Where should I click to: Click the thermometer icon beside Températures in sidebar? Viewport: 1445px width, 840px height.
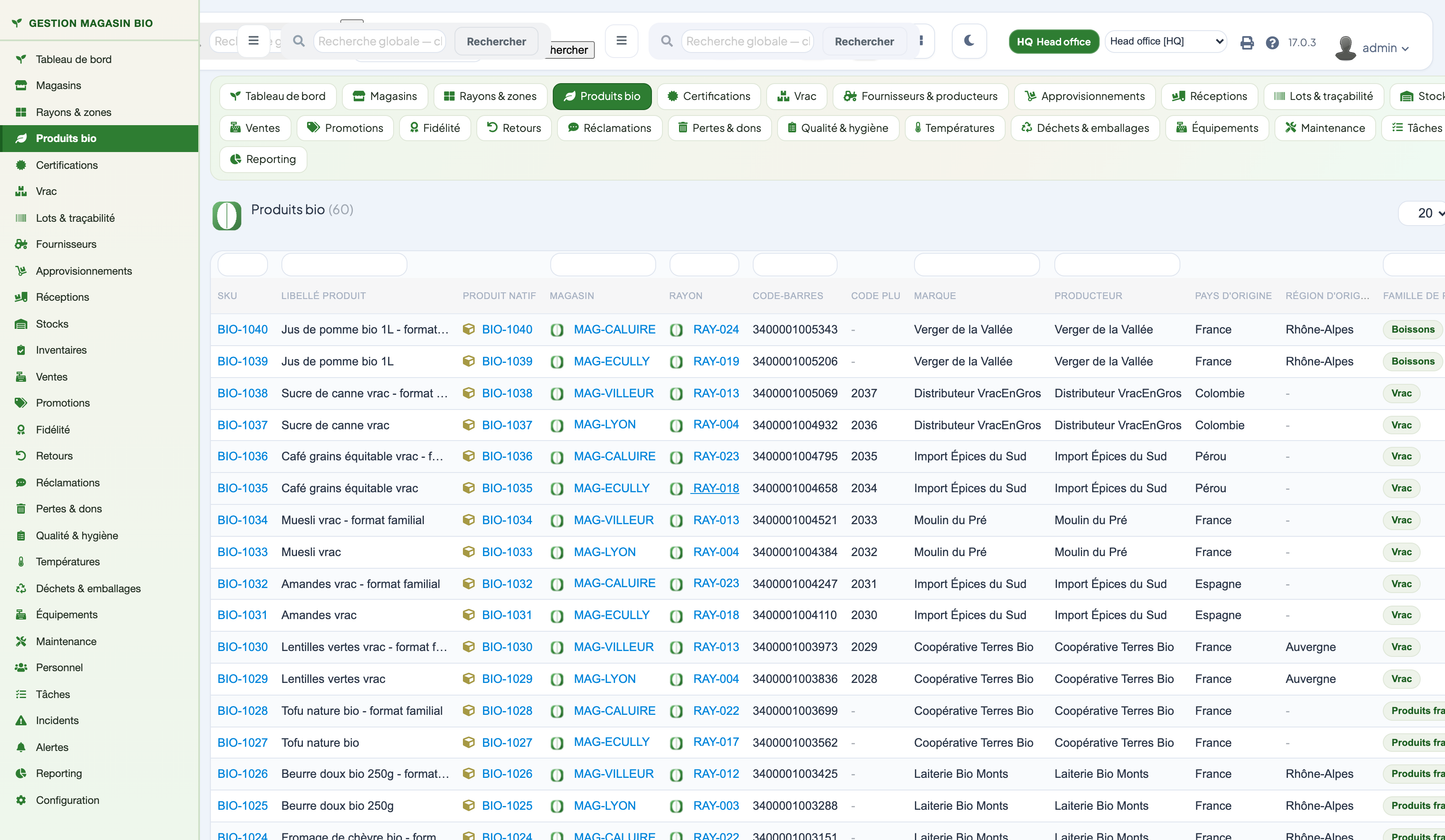[x=20, y=562]
